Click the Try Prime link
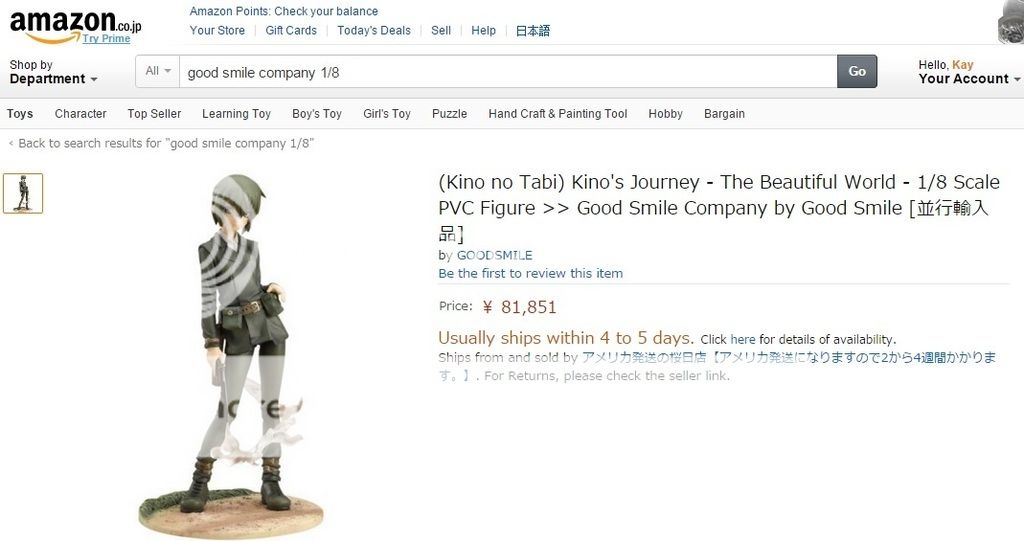This screenshot has width=1024, height=541. (x=106, y=38)
